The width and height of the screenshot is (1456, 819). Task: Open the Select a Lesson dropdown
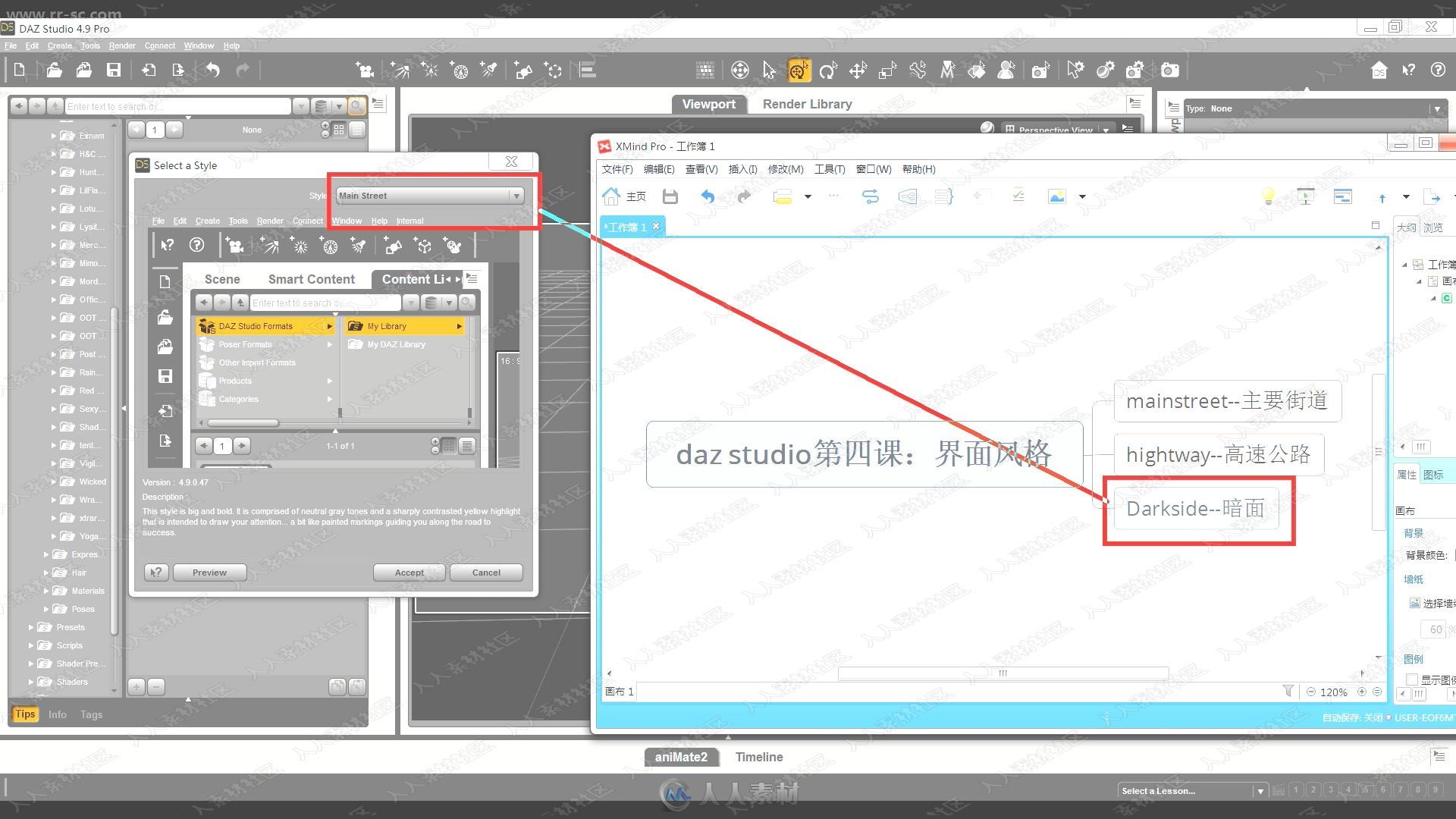[x=1191, y=791]
